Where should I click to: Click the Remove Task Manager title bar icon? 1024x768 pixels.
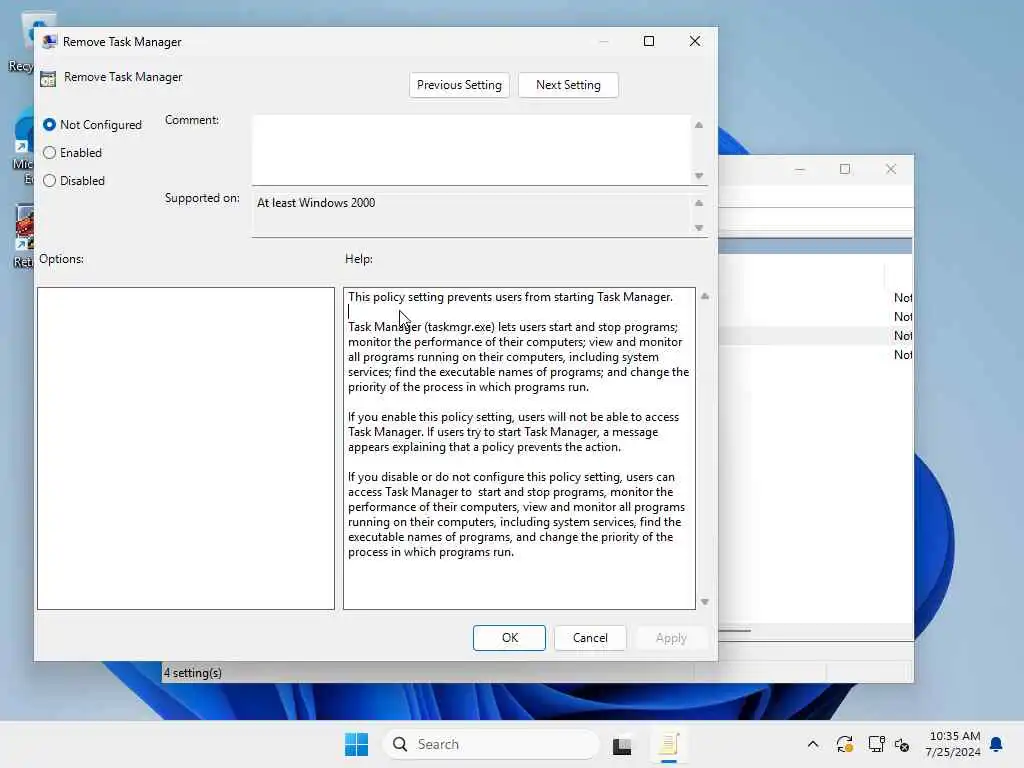[49, 42]
